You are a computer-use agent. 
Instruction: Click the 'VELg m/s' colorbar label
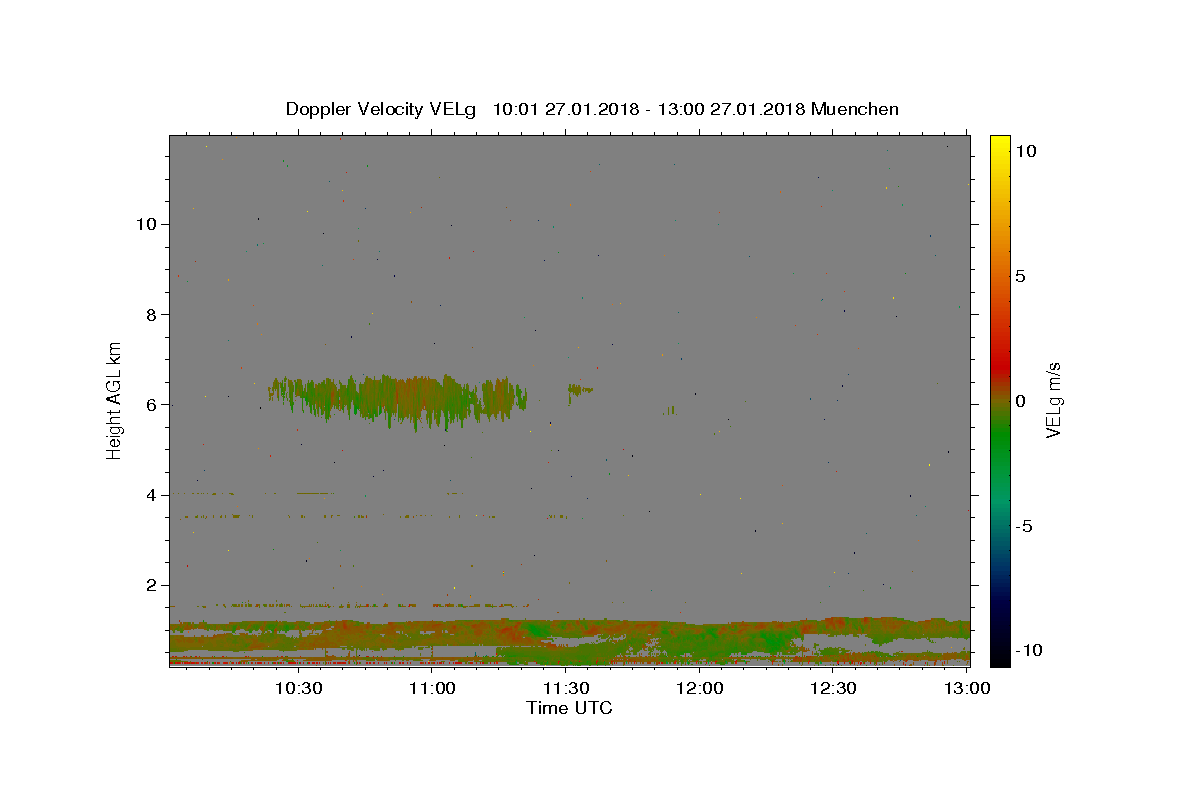1054,401
